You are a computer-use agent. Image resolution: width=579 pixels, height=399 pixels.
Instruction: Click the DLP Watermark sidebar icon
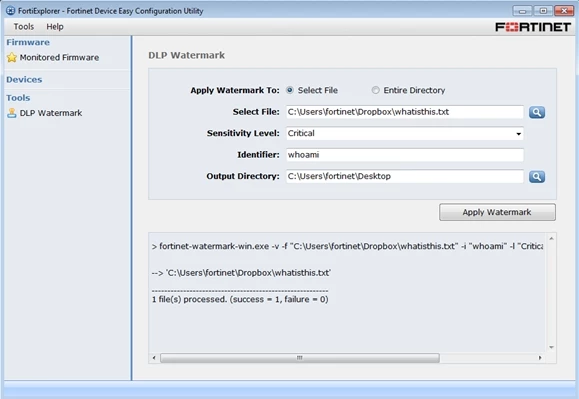(12, 113)
